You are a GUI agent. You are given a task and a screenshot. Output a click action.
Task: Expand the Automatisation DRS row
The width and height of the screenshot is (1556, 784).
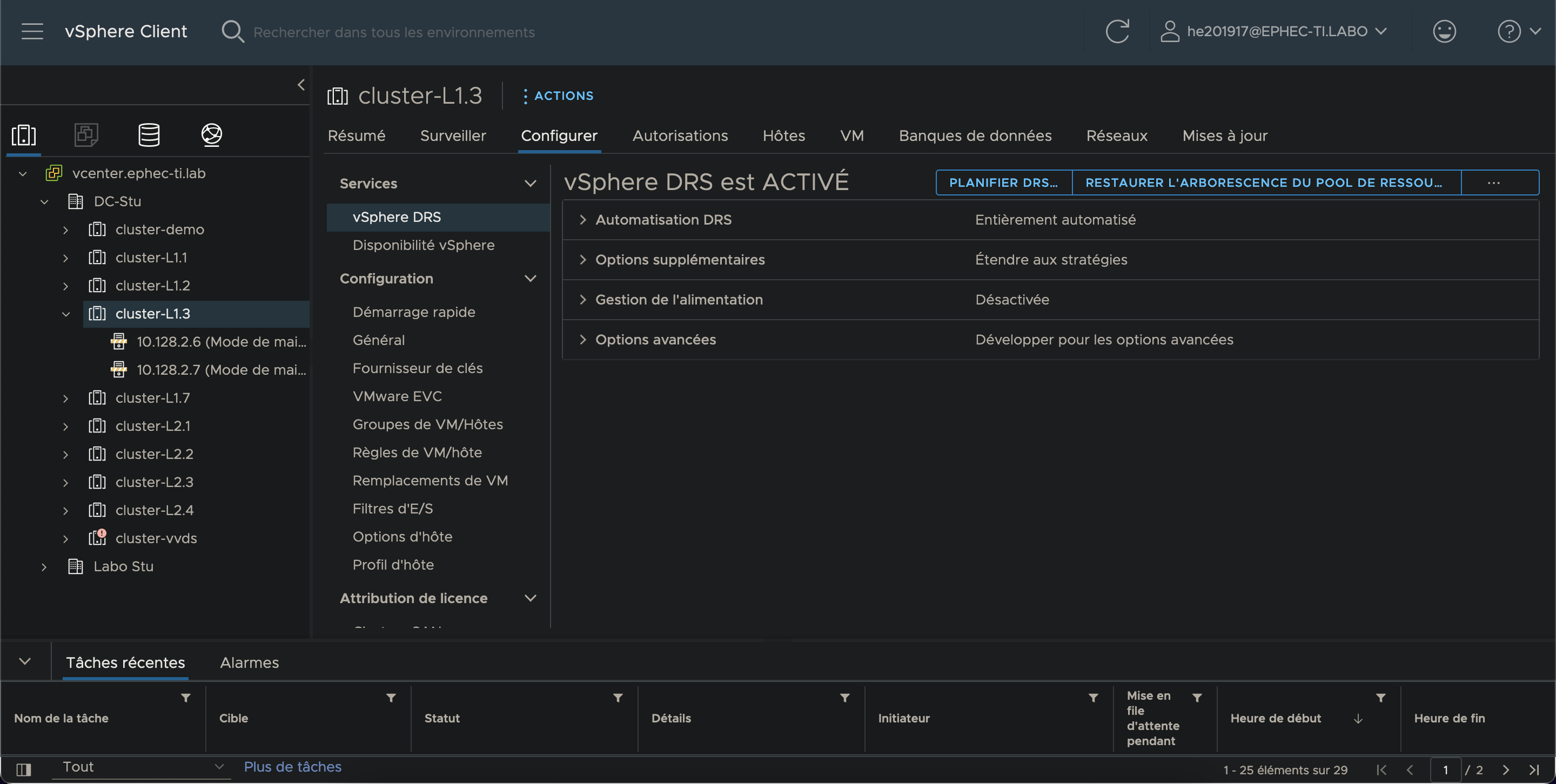[x=583, y=220]
